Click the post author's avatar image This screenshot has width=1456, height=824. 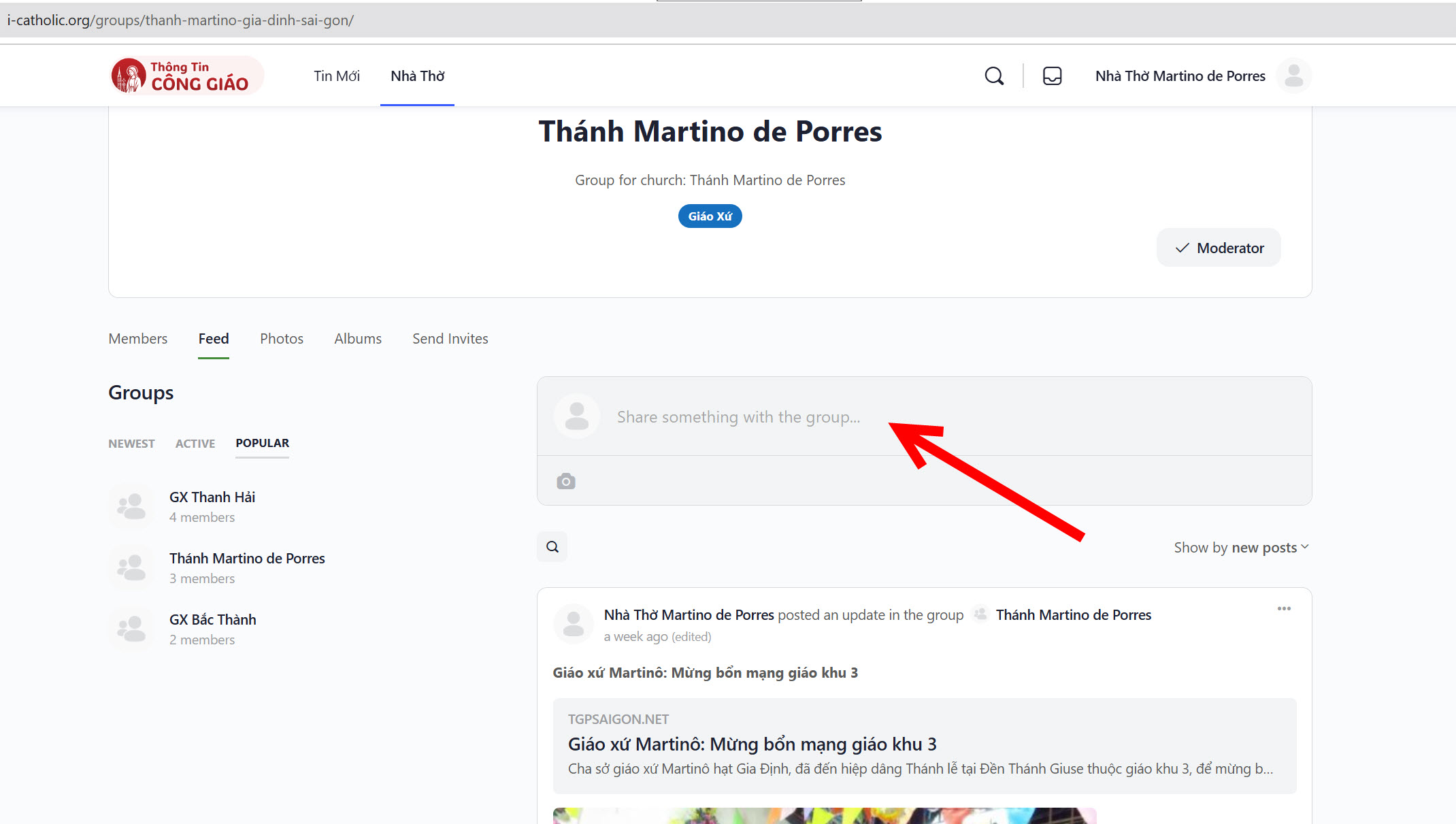pyautogui.click(x=574, y=623)
